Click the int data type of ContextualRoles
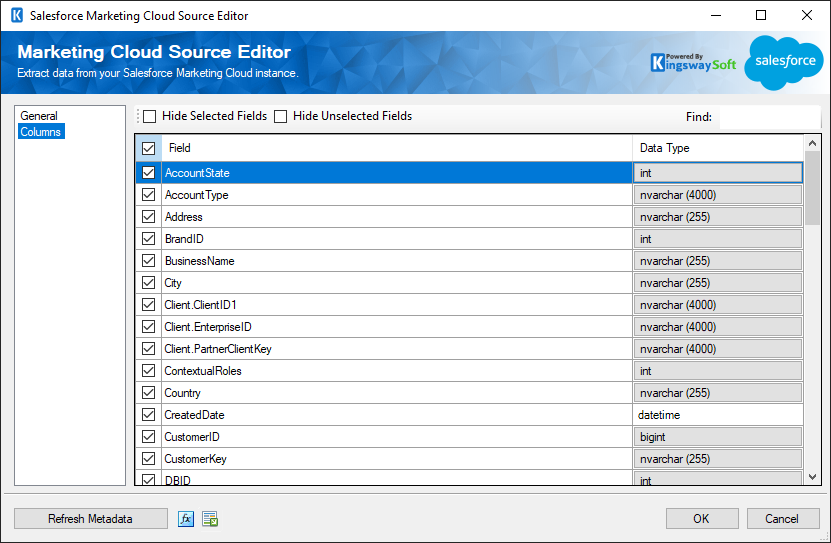Image resolution: width=831 pixels, height=543 pixels. [718, 371]
